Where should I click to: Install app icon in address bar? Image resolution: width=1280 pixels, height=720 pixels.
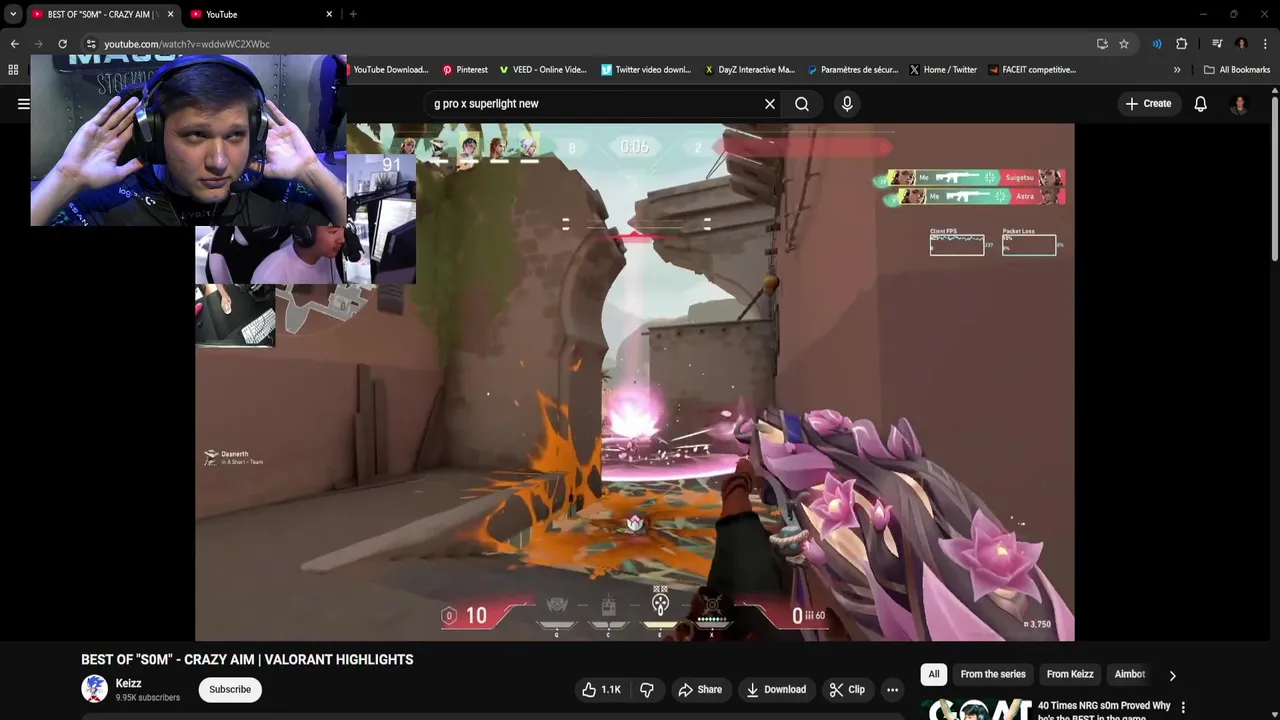[x=1102, y=44]
